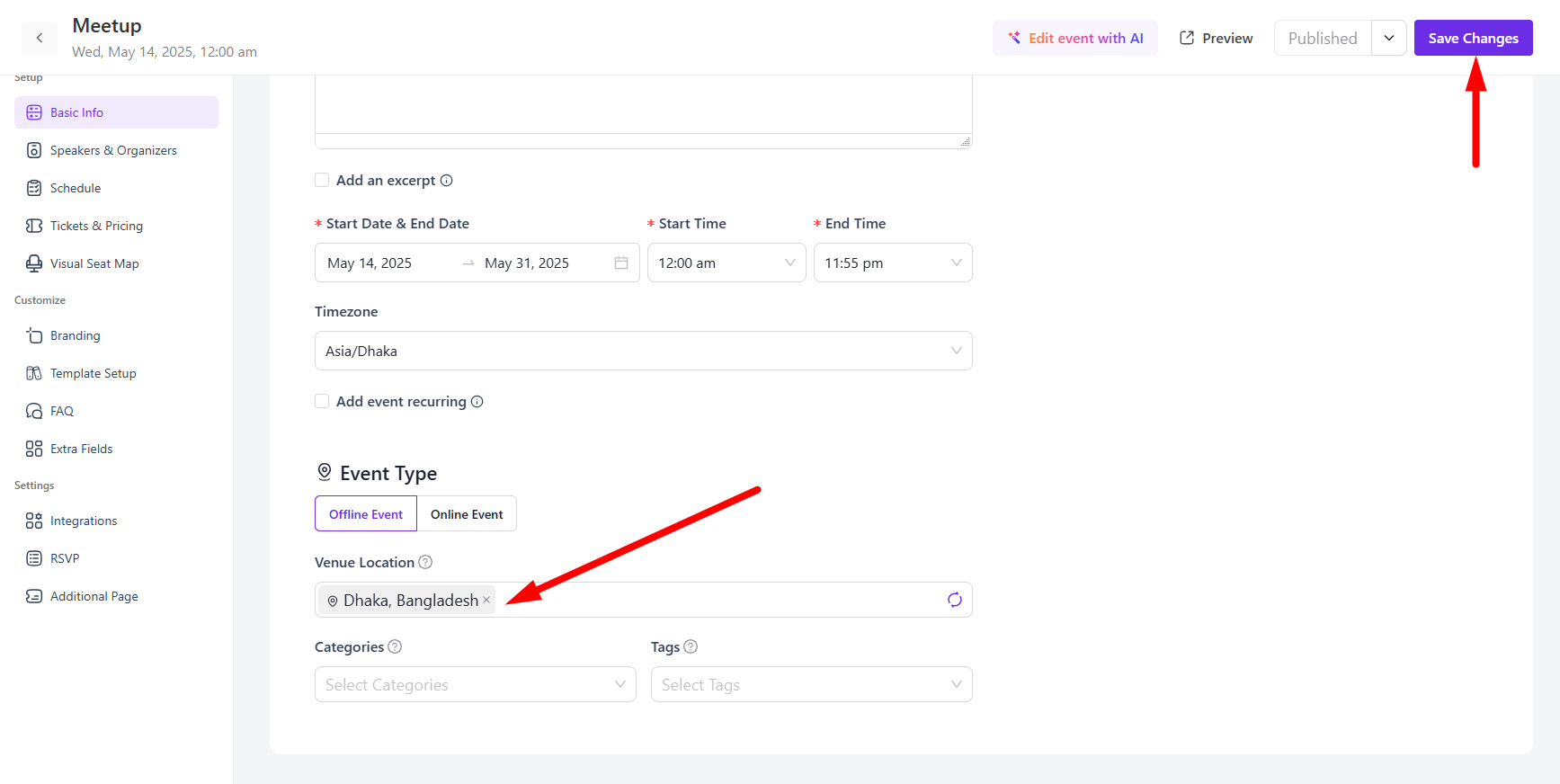Click the Save Changes button
Viewport: 1560px width, 784px height.
(x=1473, y=38)
